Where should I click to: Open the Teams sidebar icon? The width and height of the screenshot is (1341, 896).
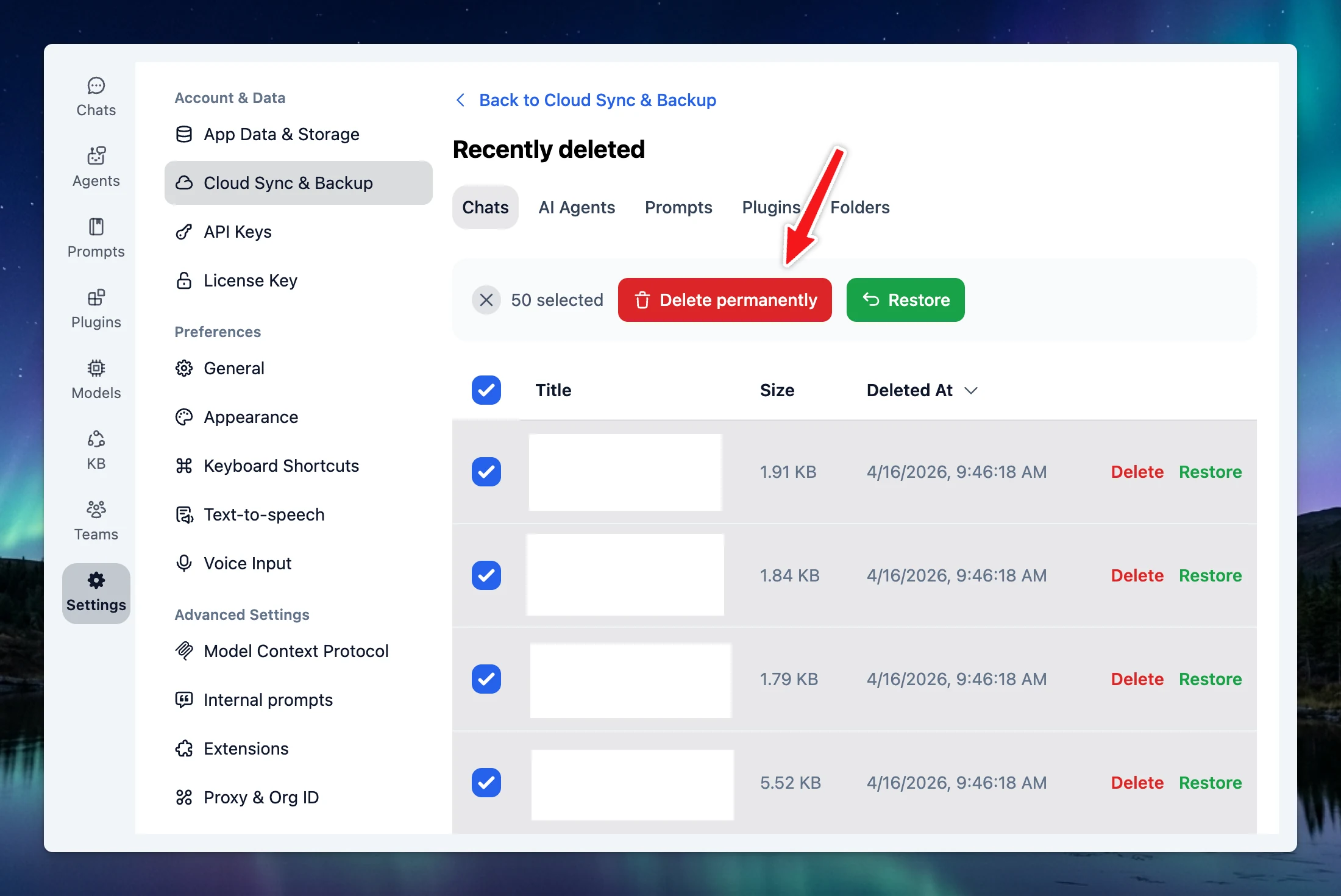pyautogui.click(x=96, y=521)
